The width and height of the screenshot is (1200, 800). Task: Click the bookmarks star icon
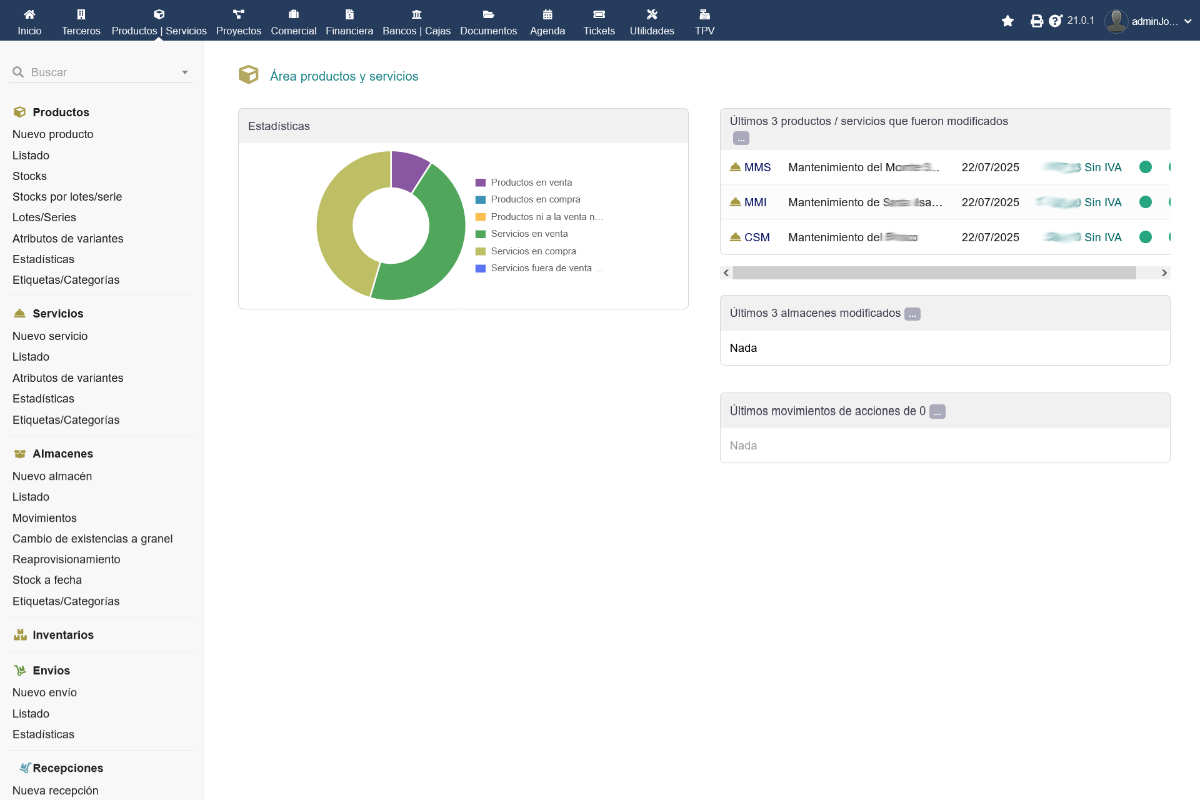point(1008,21)
